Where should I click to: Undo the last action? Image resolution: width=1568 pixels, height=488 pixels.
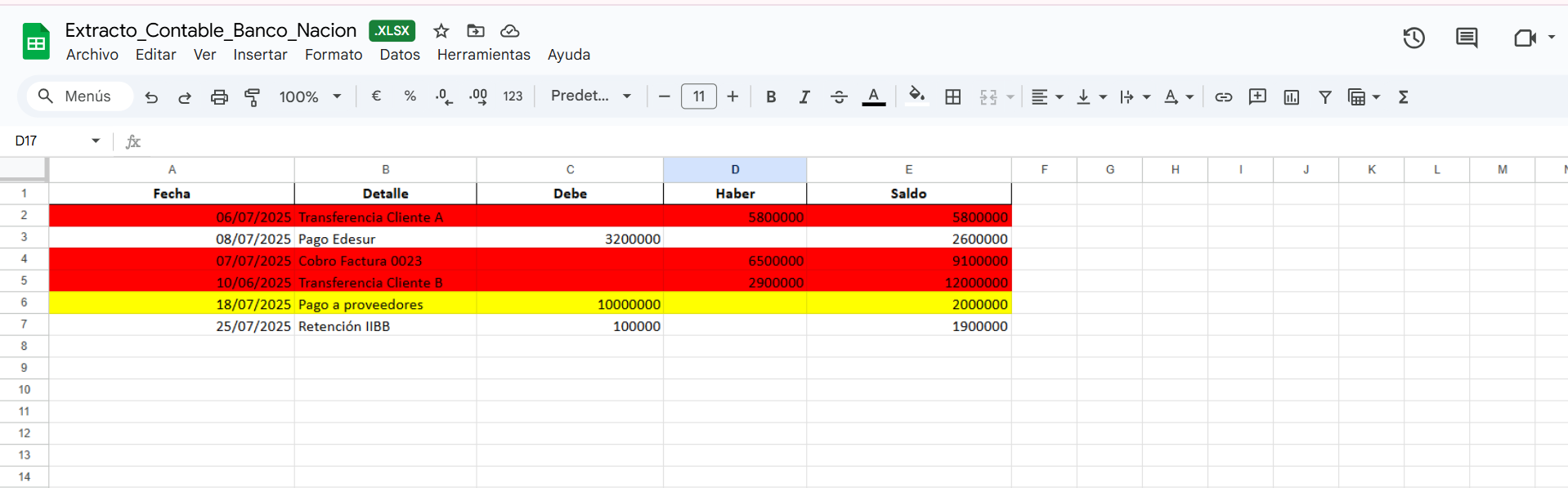click(x=151, y=97)
